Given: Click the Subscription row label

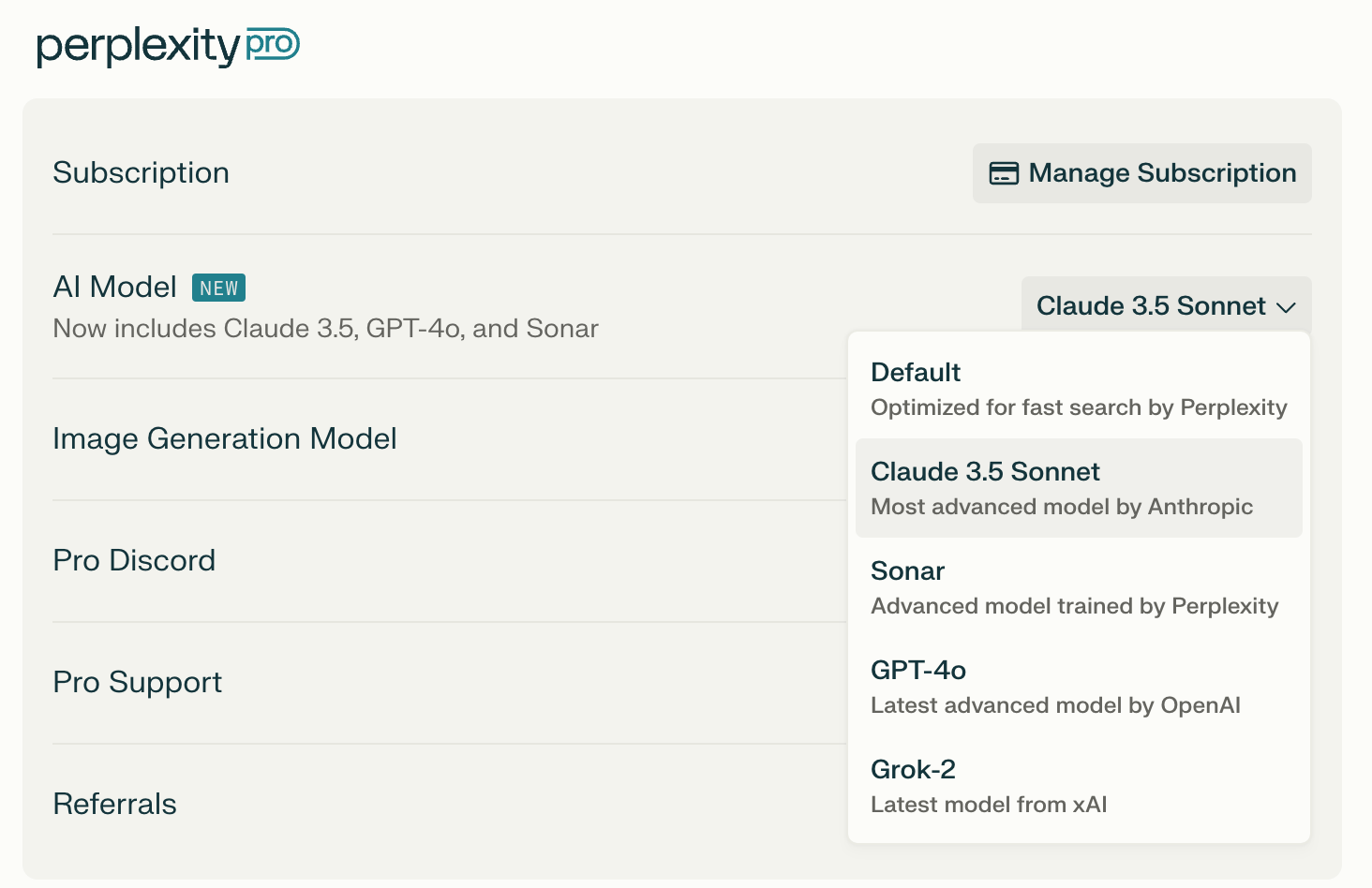Looking at the screenshot, I should click(x=141, y=172).
